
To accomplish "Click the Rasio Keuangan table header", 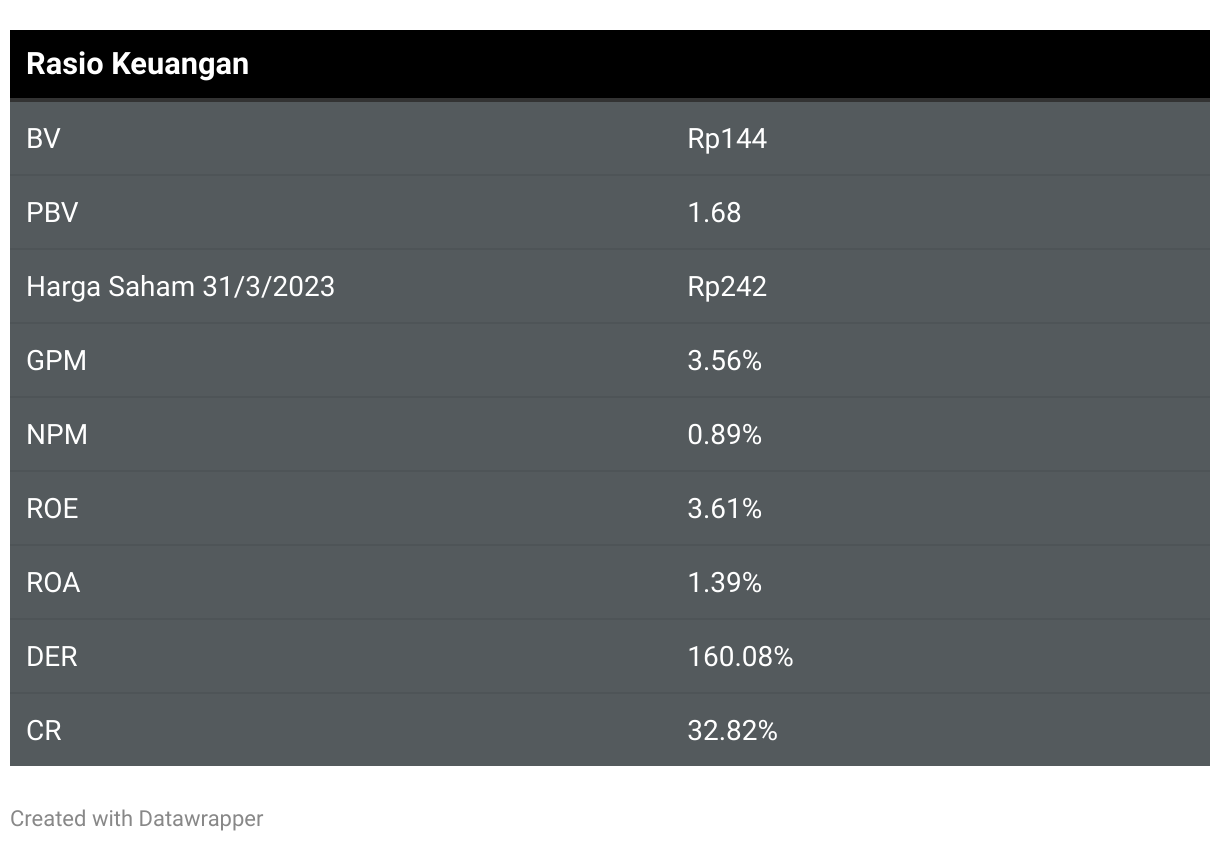I will 137,64.
